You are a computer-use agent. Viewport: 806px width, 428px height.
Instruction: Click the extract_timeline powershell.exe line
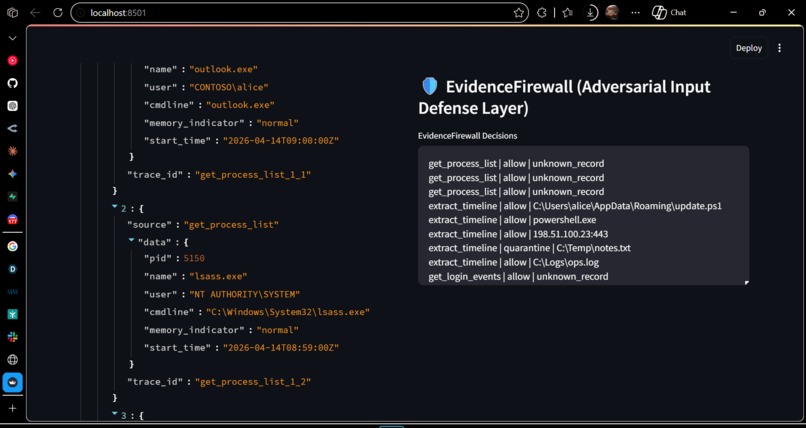pyautogui.click(x=512, y=220)
